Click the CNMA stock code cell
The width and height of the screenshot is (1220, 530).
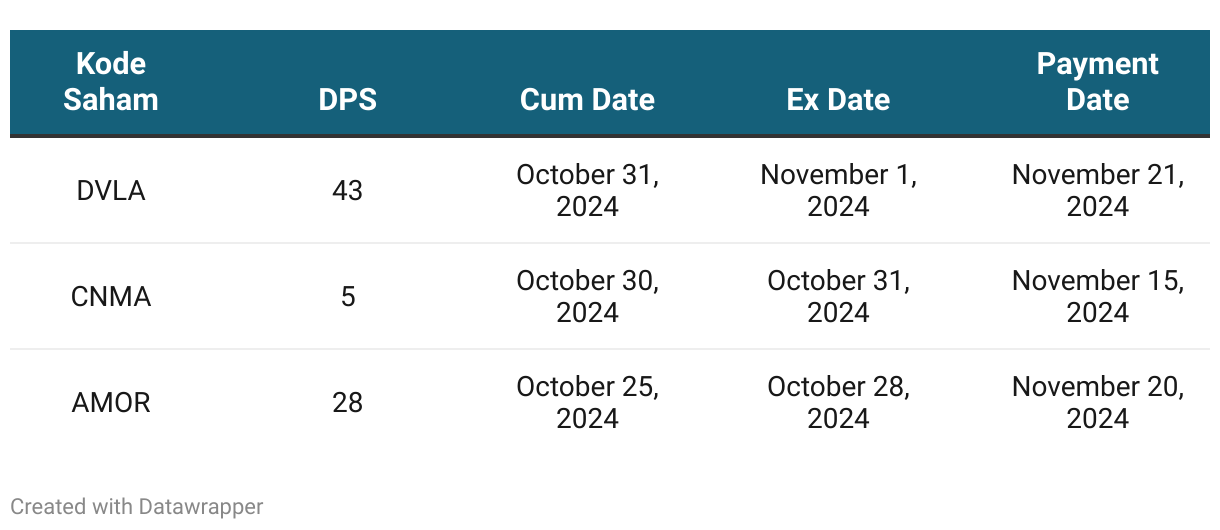click(111, 296)
